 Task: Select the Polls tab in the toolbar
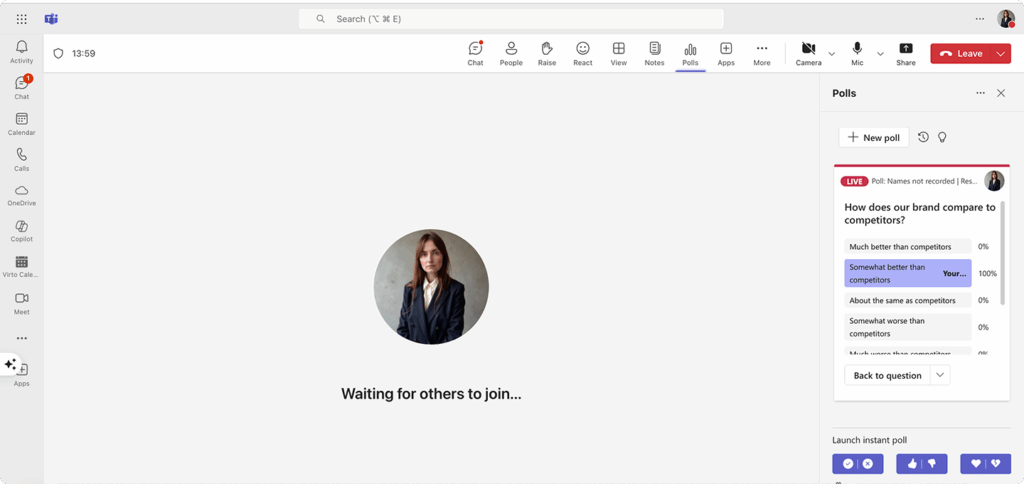690,54
